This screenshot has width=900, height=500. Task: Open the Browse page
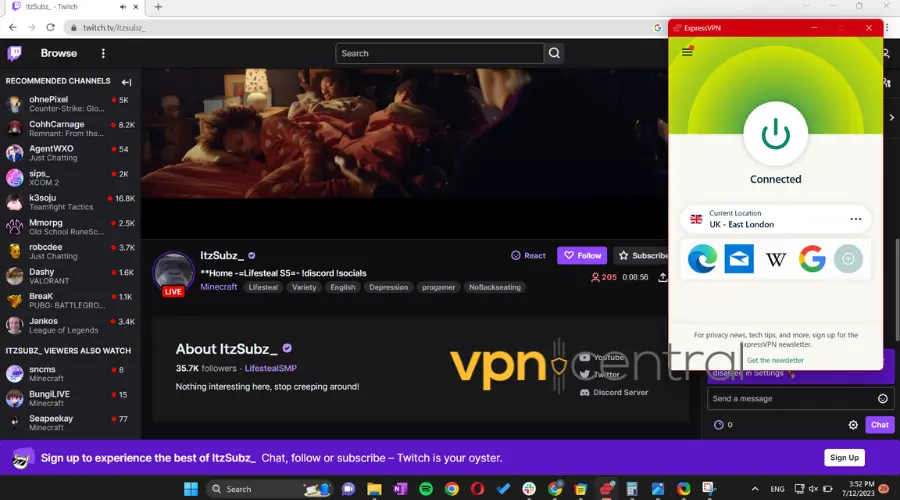coord(59,53)
